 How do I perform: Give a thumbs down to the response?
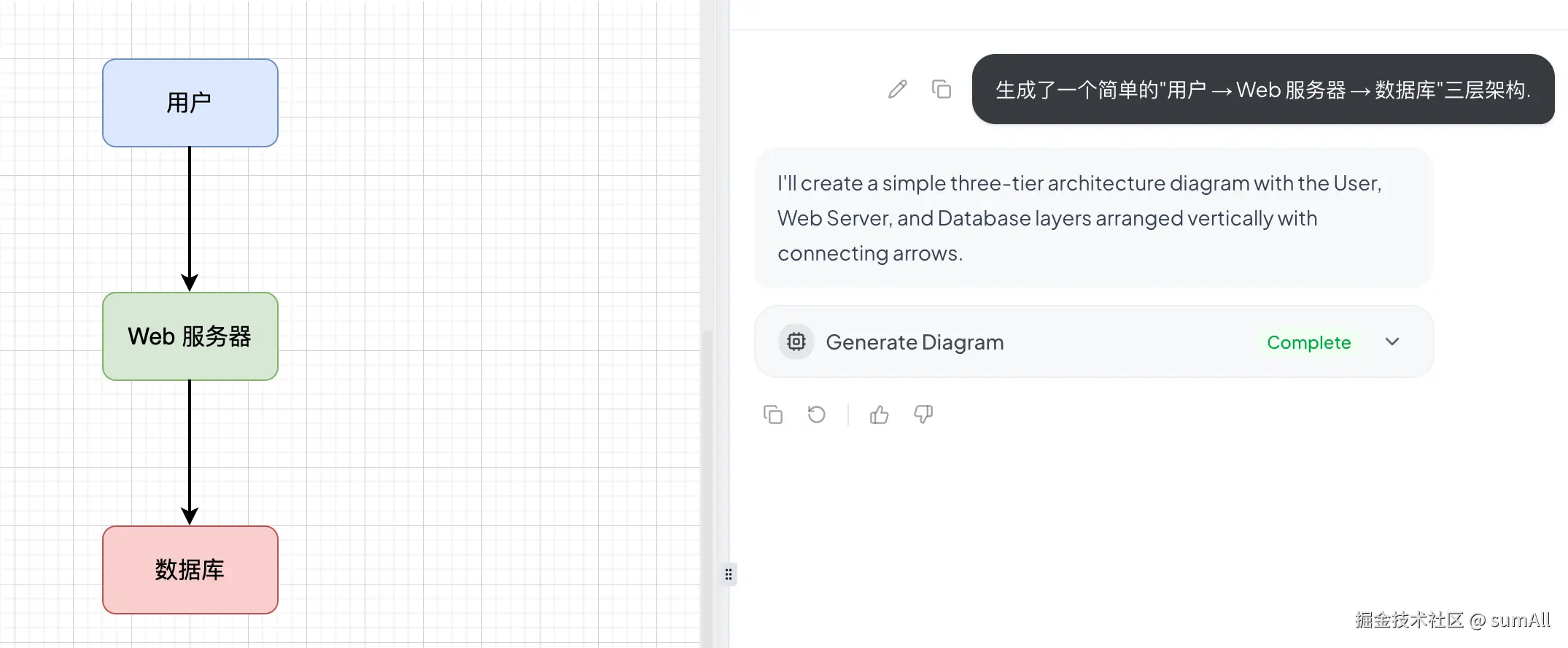point(923,414)
